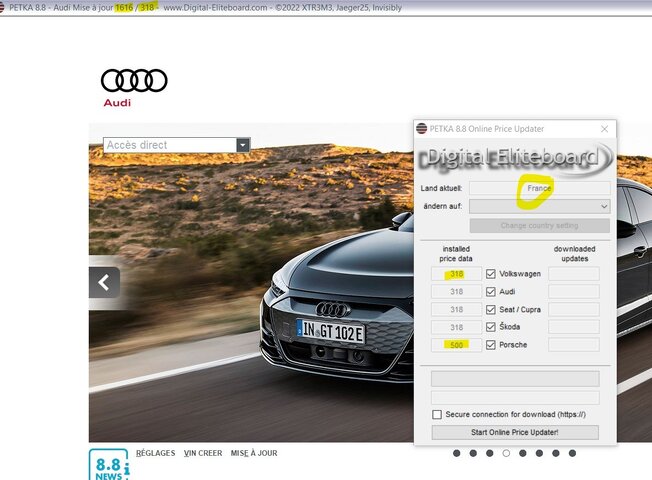Screen dimensions: 652x480
Task: Open the VIN CREER menu
Action: pos(203,453)
